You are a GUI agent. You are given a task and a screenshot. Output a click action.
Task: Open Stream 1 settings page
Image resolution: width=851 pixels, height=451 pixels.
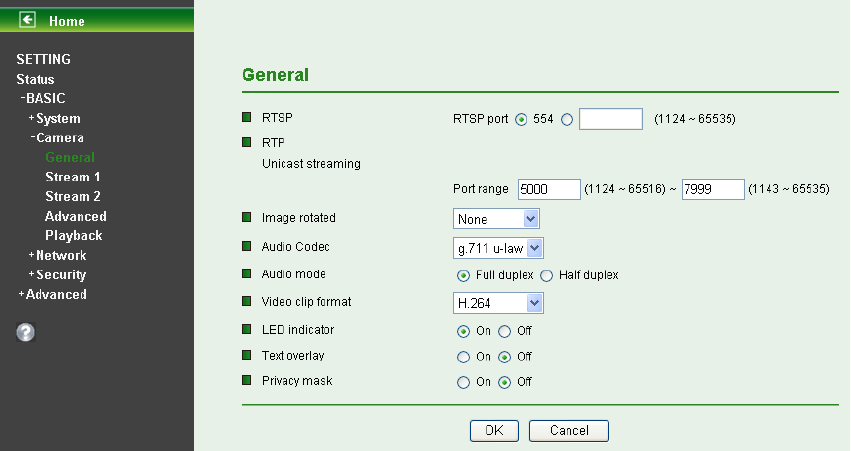(73, 177)
